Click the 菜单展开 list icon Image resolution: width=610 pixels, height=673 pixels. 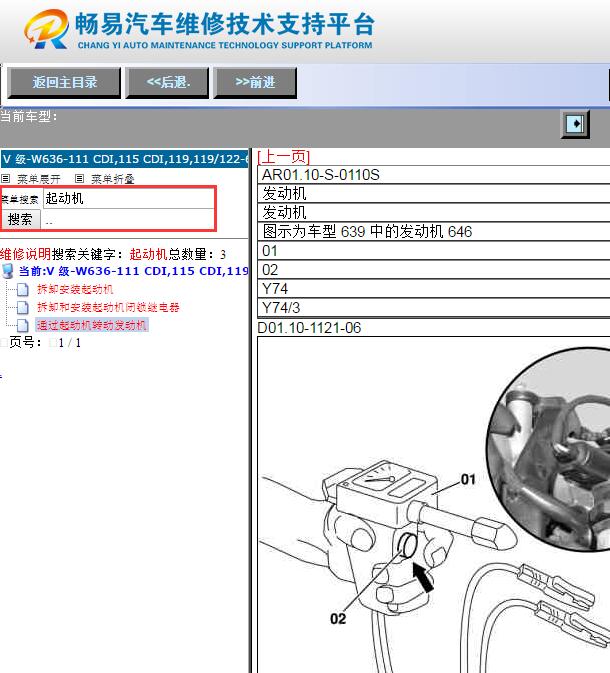pyautogui.click(x=6, y=179)
